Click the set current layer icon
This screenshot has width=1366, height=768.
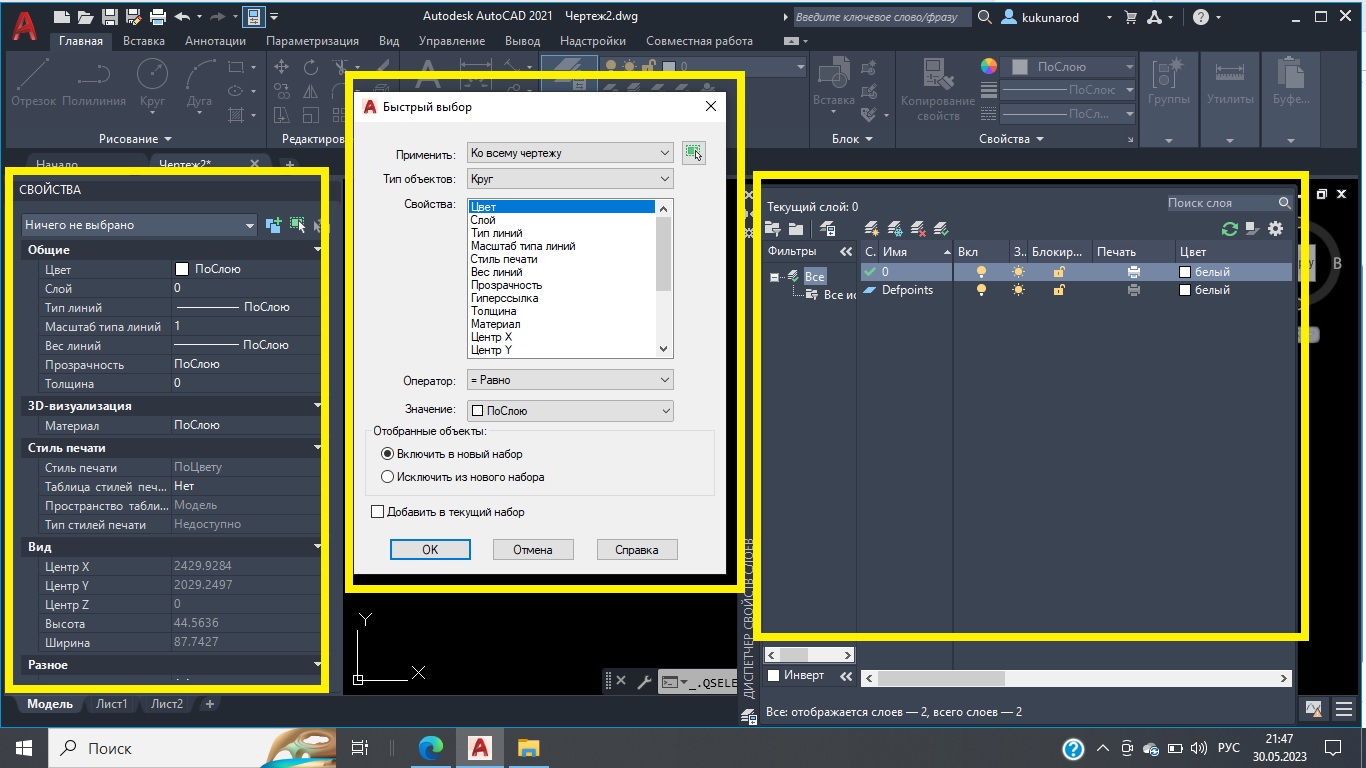coord(941,229)
